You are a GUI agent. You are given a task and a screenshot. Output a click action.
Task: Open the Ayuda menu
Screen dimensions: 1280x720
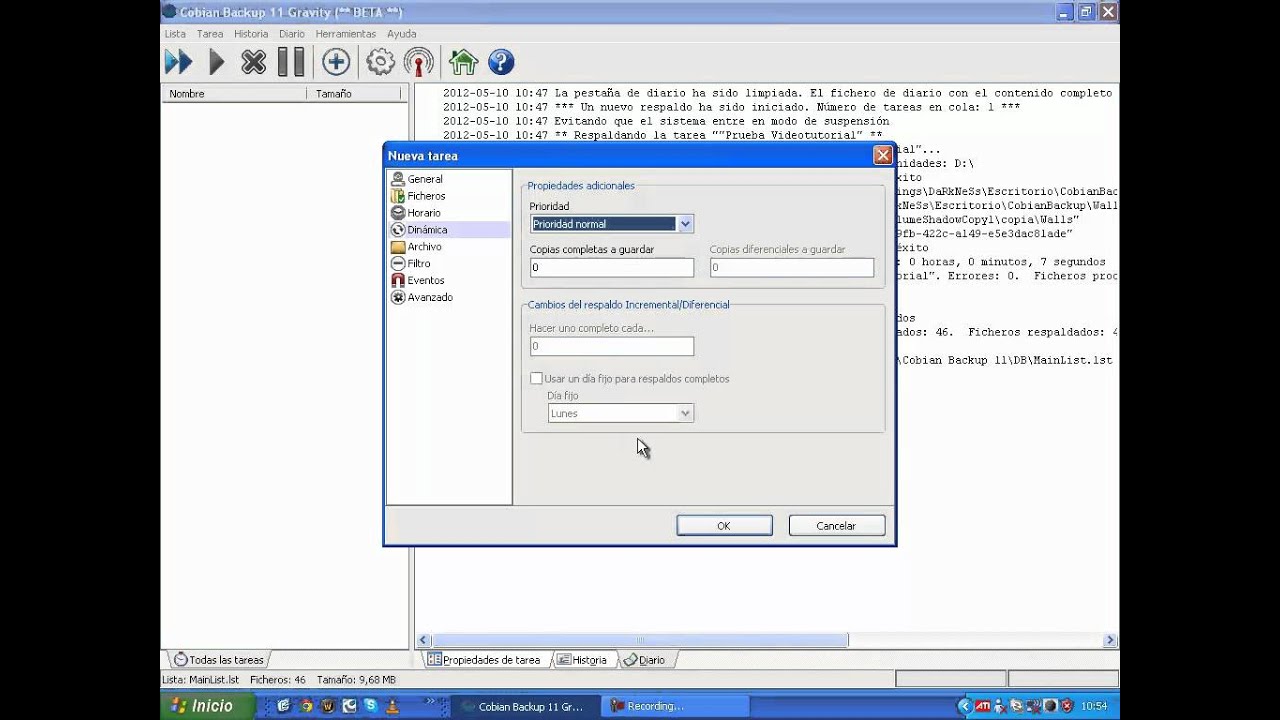[401, 34]
